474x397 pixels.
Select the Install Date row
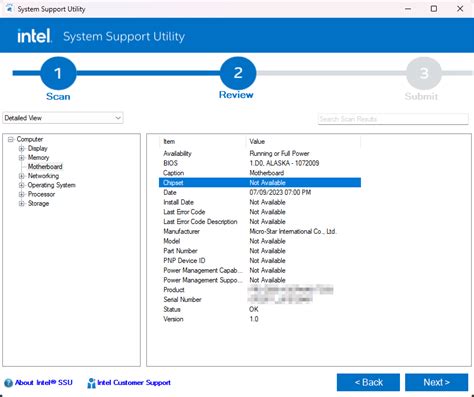[260, 202]
